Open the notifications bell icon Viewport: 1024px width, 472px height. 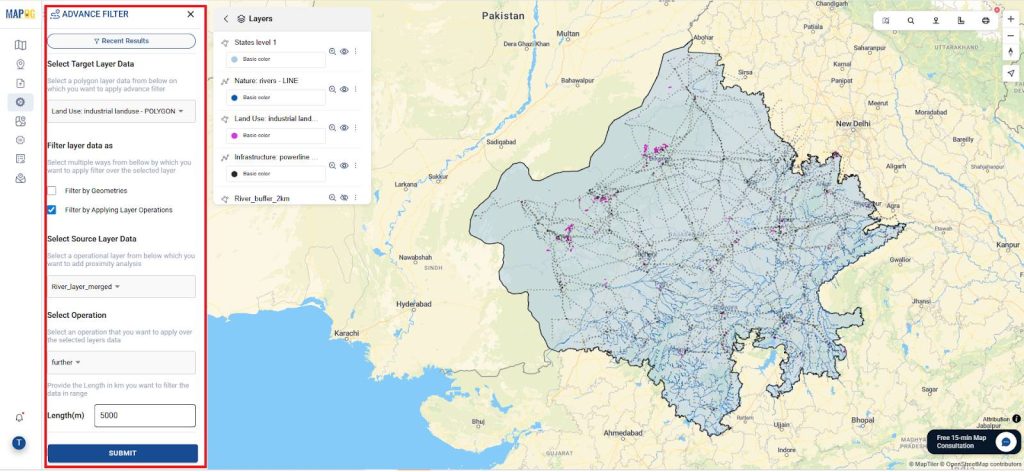click(20, 417)
